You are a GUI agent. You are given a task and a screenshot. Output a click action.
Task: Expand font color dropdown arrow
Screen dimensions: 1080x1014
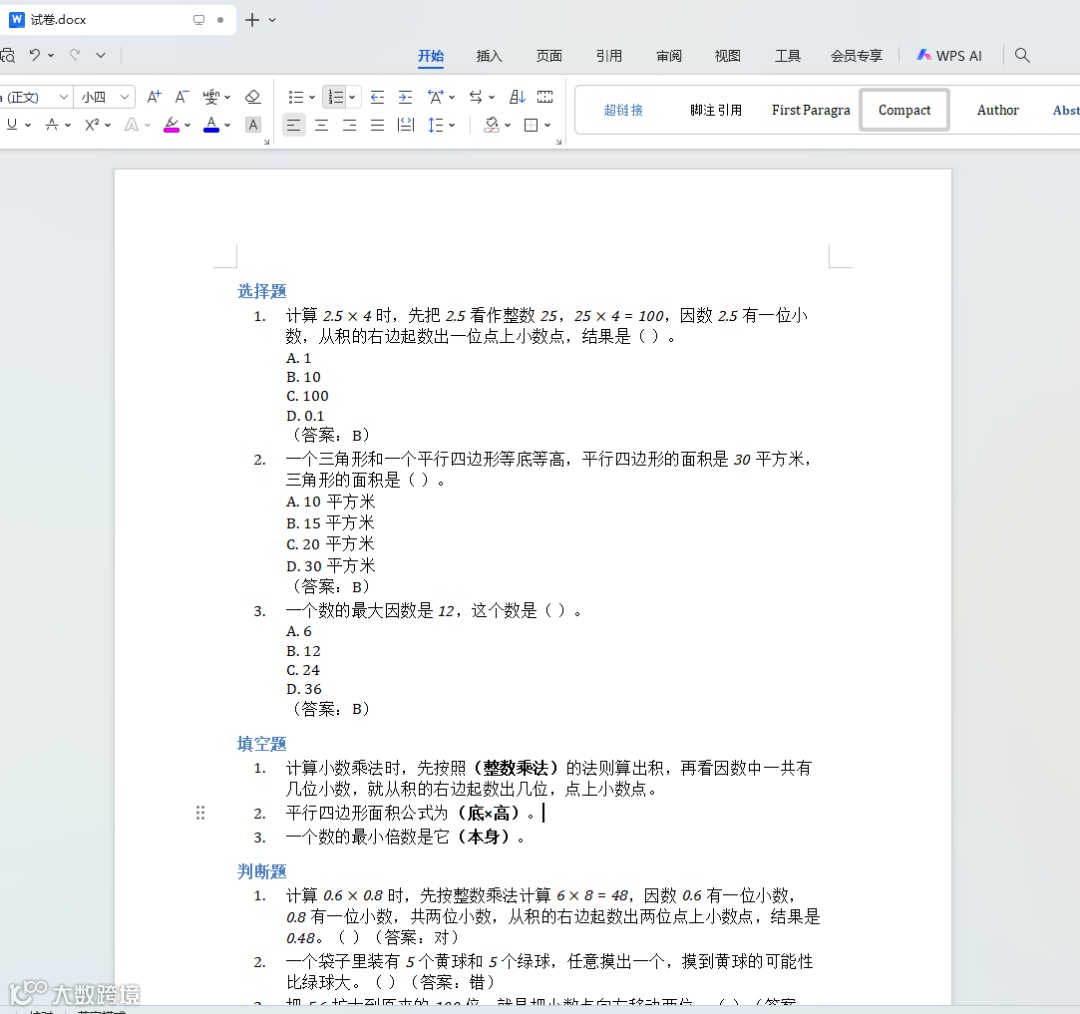tap(227, 125)
